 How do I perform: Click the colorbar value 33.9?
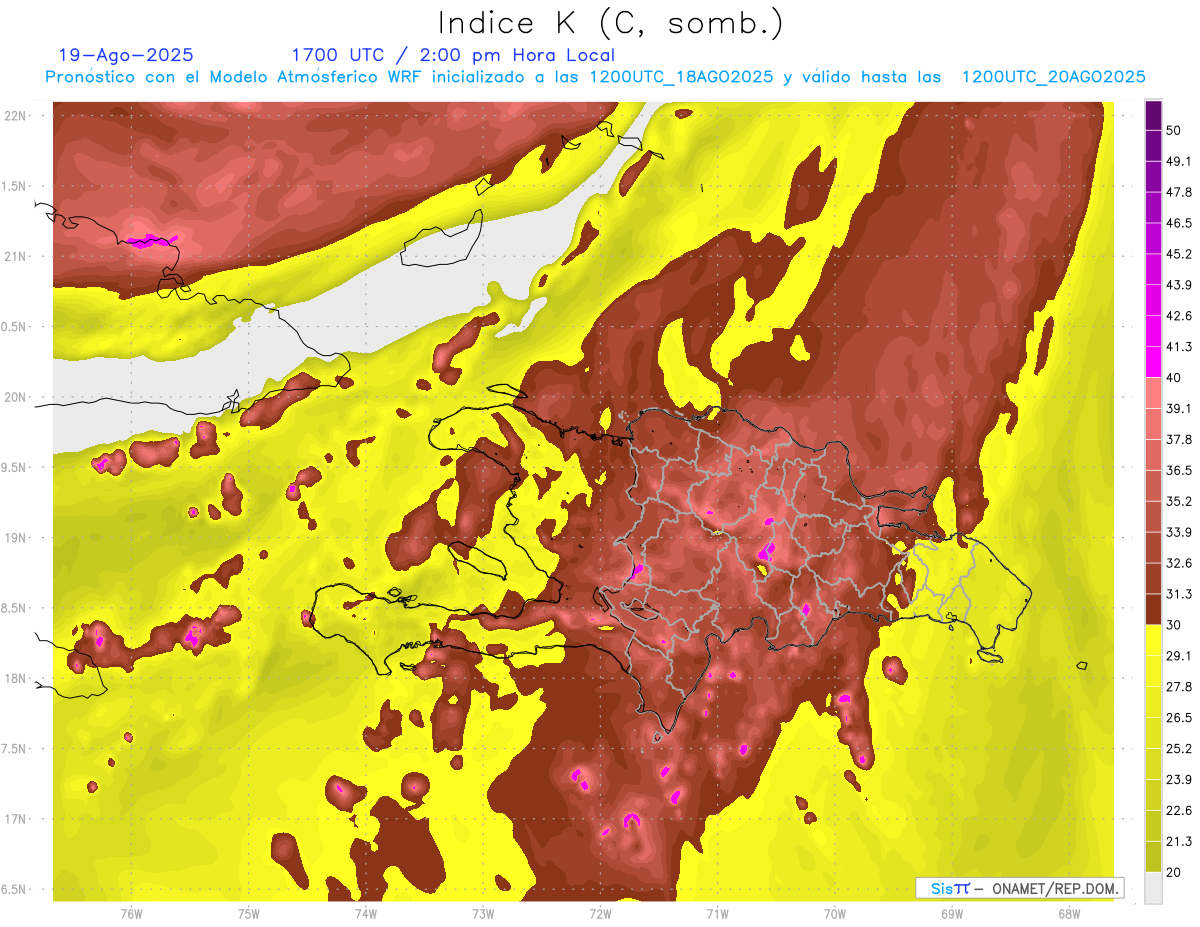point(1179,532)
